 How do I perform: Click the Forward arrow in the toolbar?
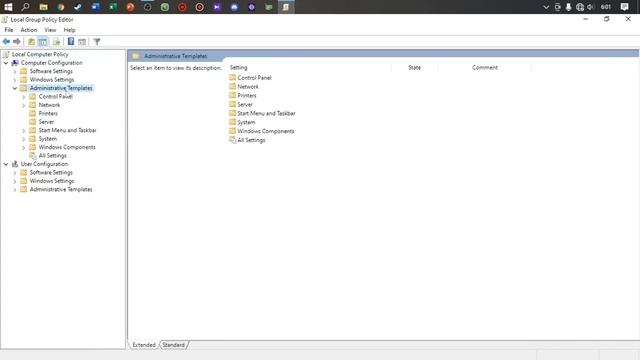[17, 42]
